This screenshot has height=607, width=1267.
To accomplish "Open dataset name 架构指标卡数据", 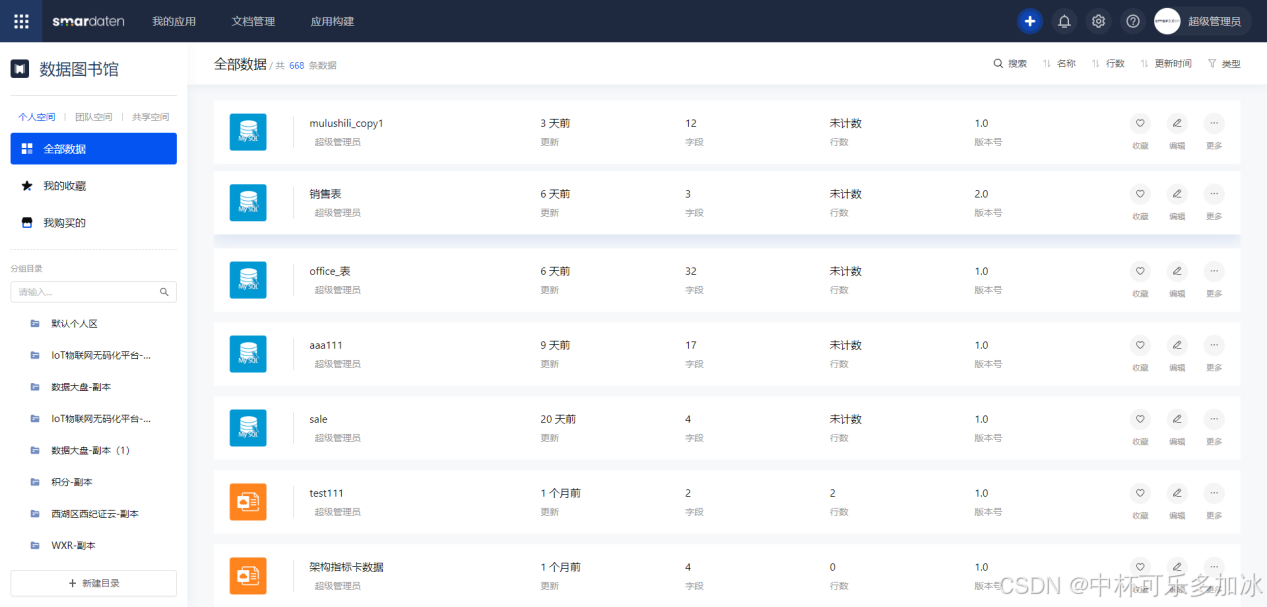I will 347,567.
